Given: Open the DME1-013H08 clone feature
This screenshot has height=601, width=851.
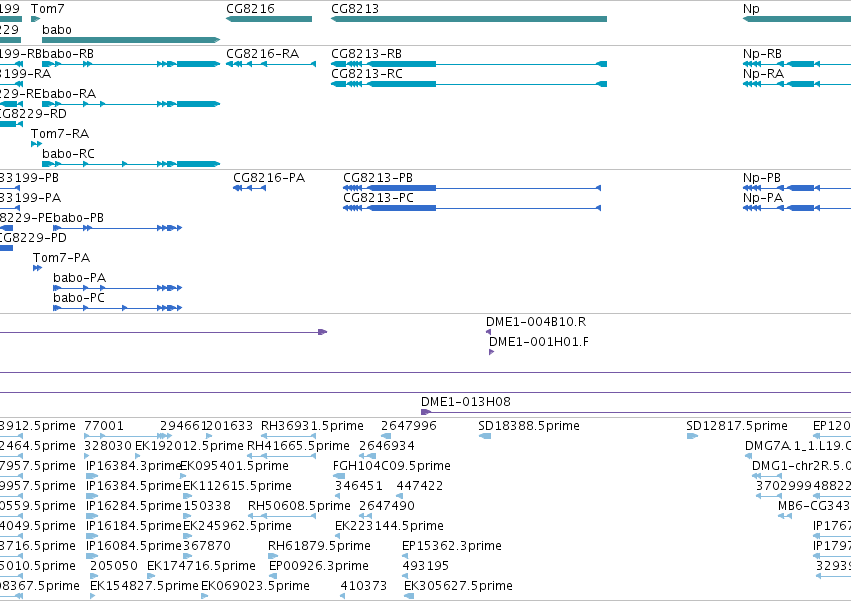Looking at the screenshot, I should coord(636,412).
